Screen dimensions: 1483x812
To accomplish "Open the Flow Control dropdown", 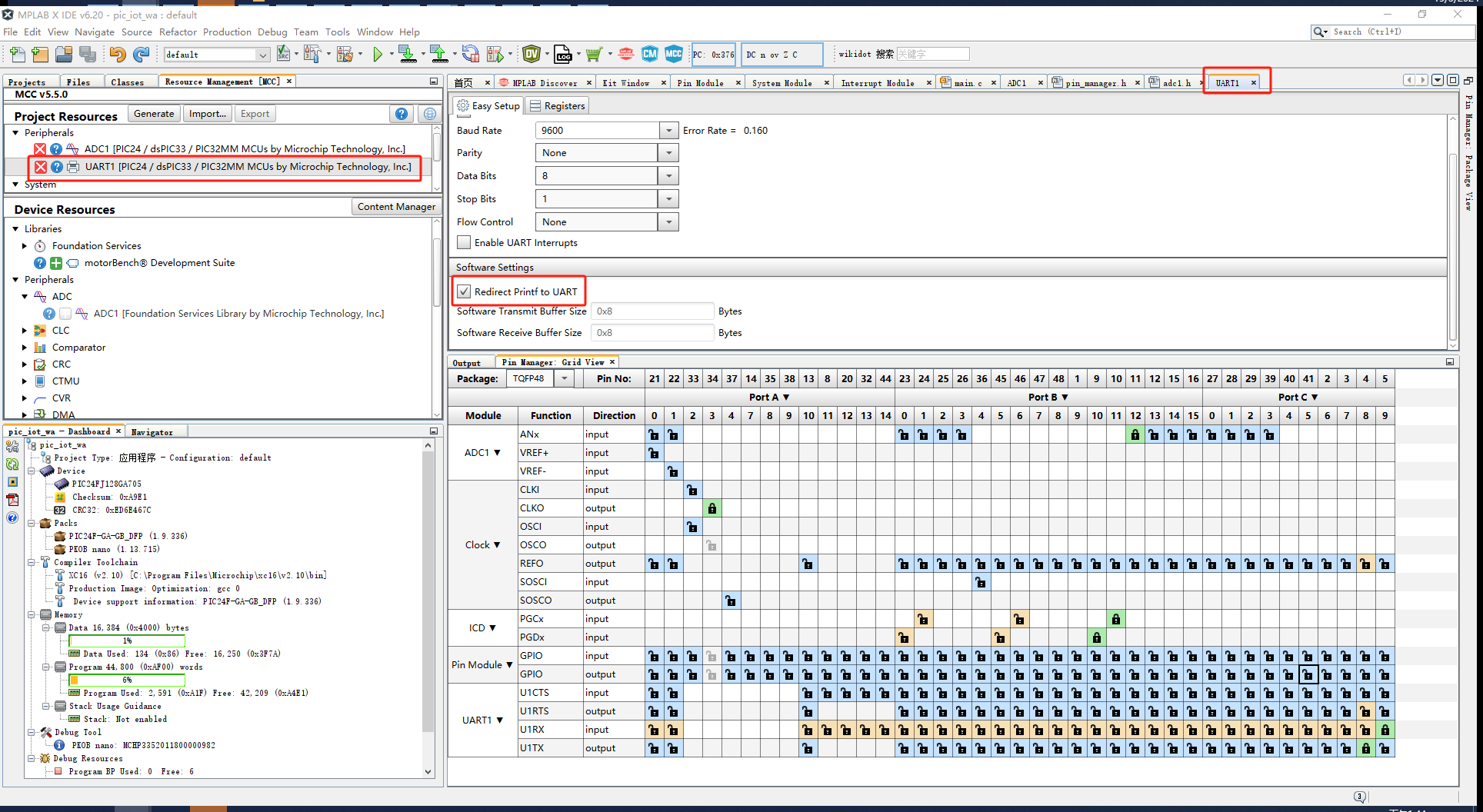I will (x=669, y=222).
